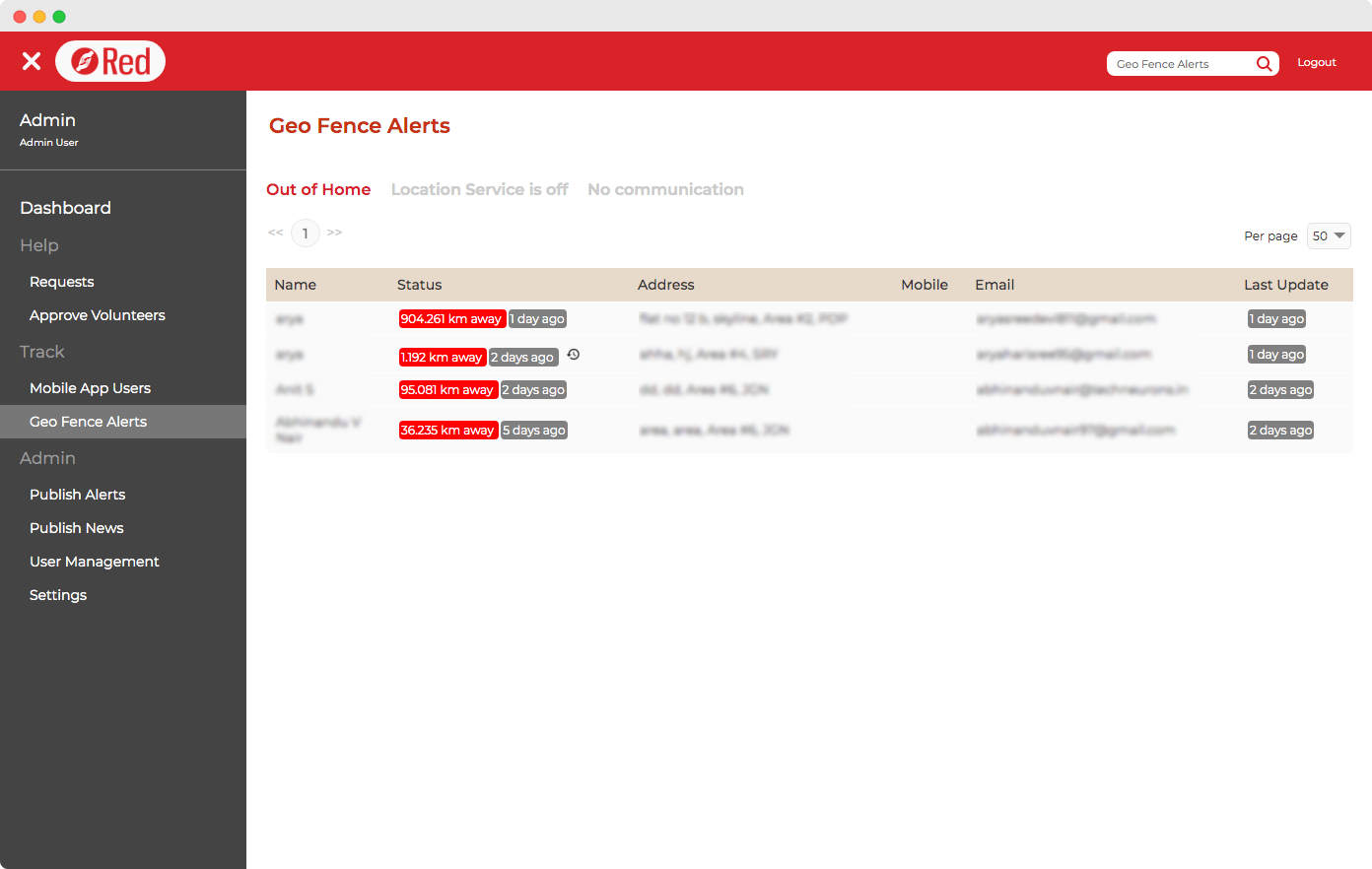Click the 904.261 km away badge

(x=451, y=319)
